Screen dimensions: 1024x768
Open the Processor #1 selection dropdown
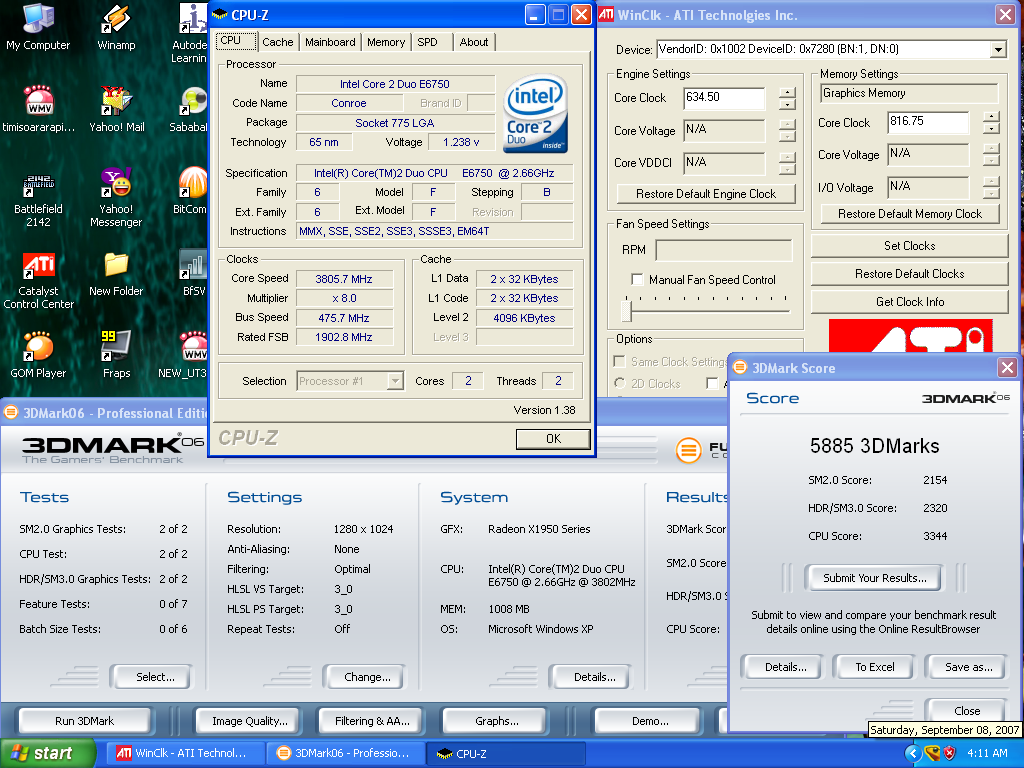point(395,381)
